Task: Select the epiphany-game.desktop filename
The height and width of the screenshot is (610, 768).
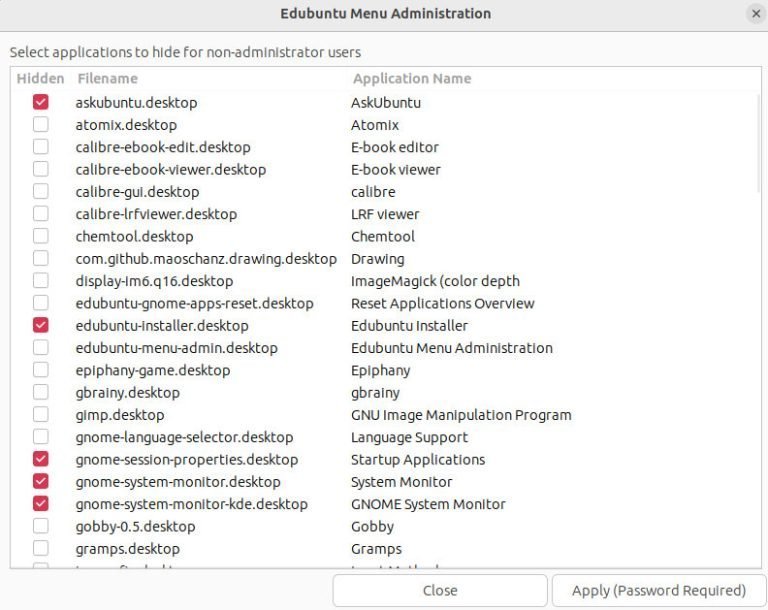Action: tap(153, 370)
